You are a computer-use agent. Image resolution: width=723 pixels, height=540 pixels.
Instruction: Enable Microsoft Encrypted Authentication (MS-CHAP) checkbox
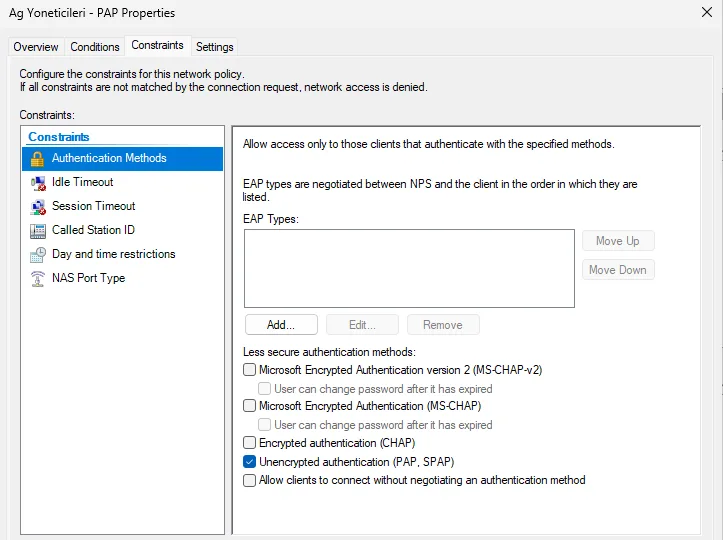(x=249, y=405)
